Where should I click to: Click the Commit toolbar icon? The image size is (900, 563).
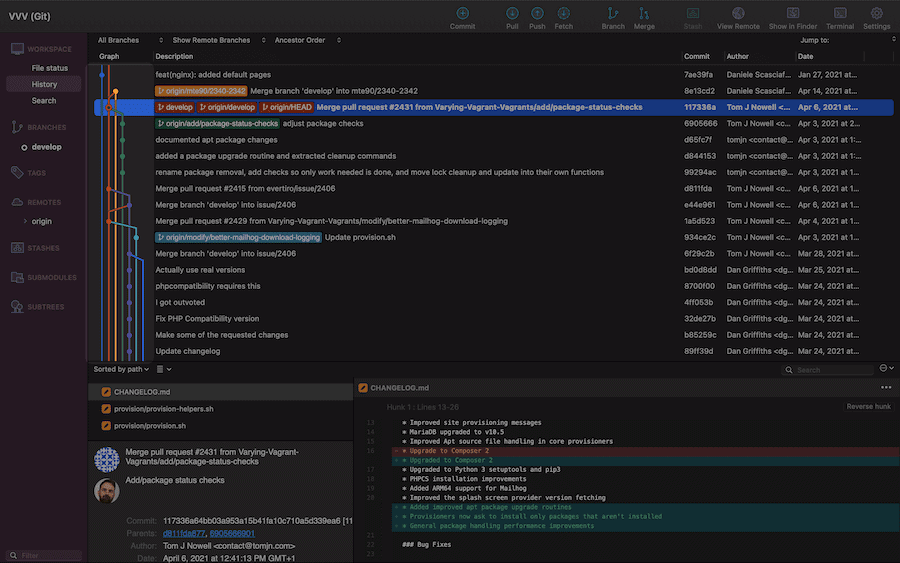tap(462, 14)
